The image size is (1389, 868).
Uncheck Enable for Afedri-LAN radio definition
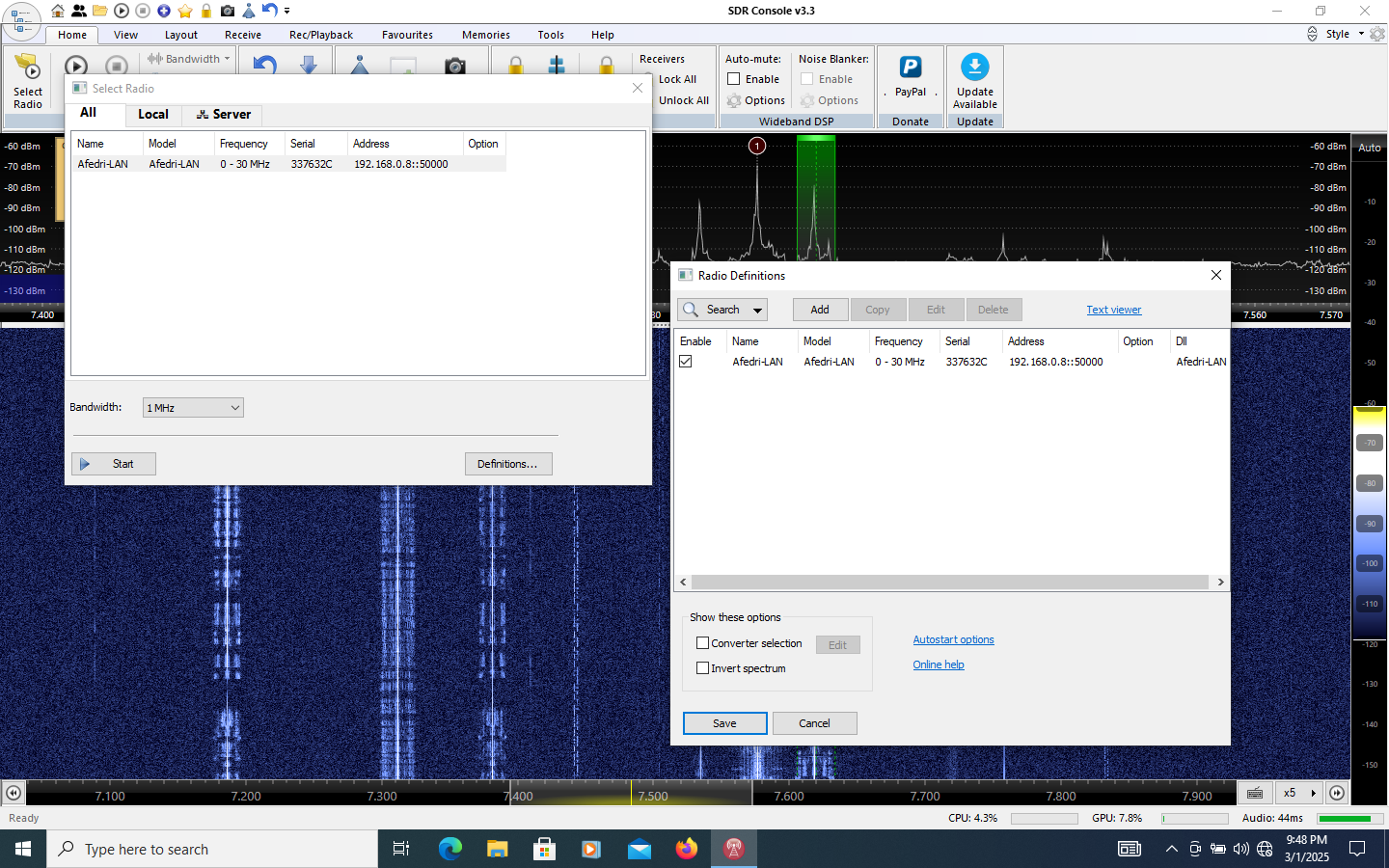(x=686, y=362)
